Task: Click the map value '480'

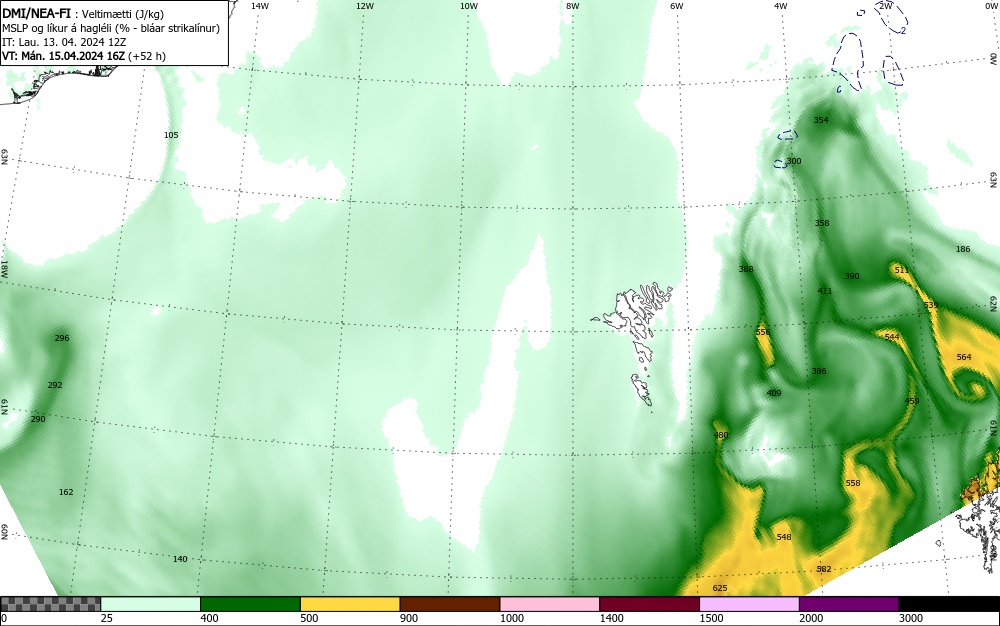Action: point(721,435)
